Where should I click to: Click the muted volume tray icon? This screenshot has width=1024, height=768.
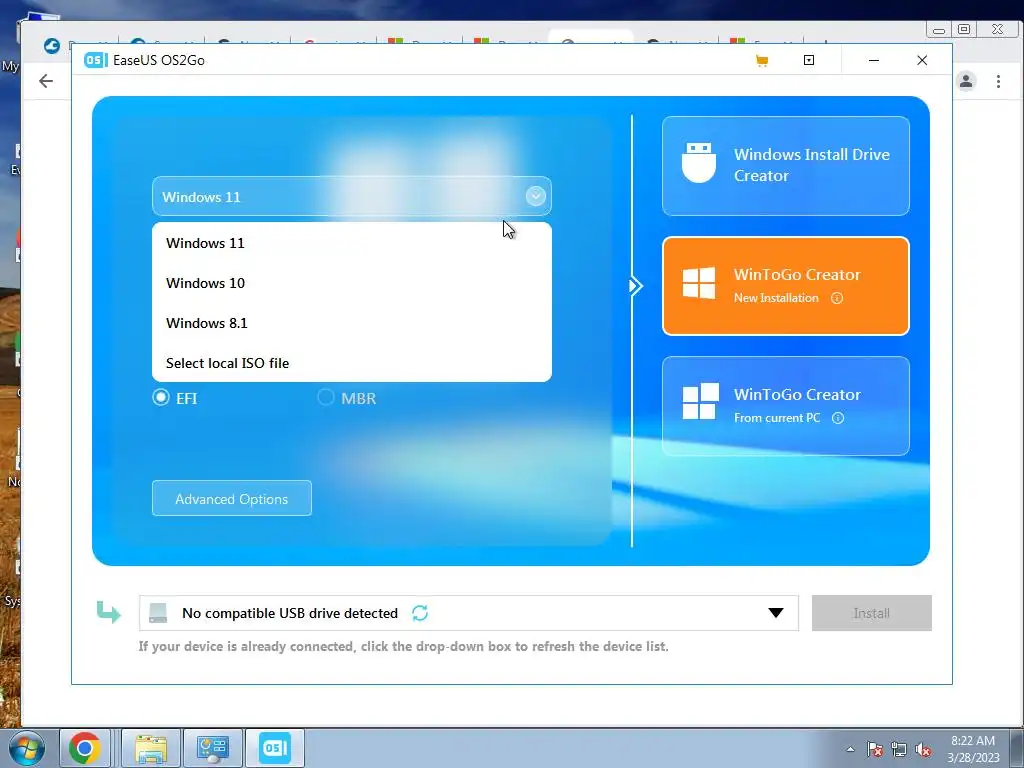923,749
